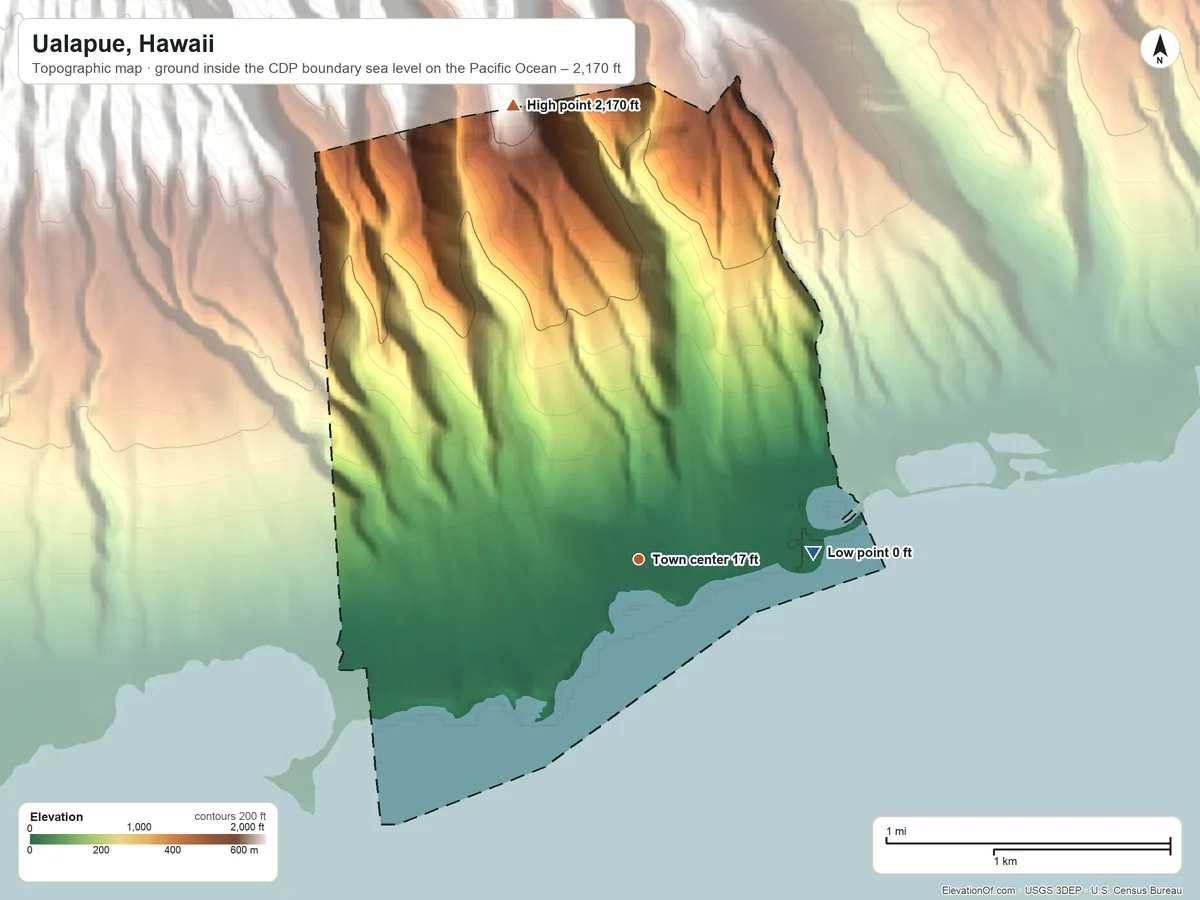Select the 'Town center 17 ft' label
The image size is (1200, 900).
[705, 560]
